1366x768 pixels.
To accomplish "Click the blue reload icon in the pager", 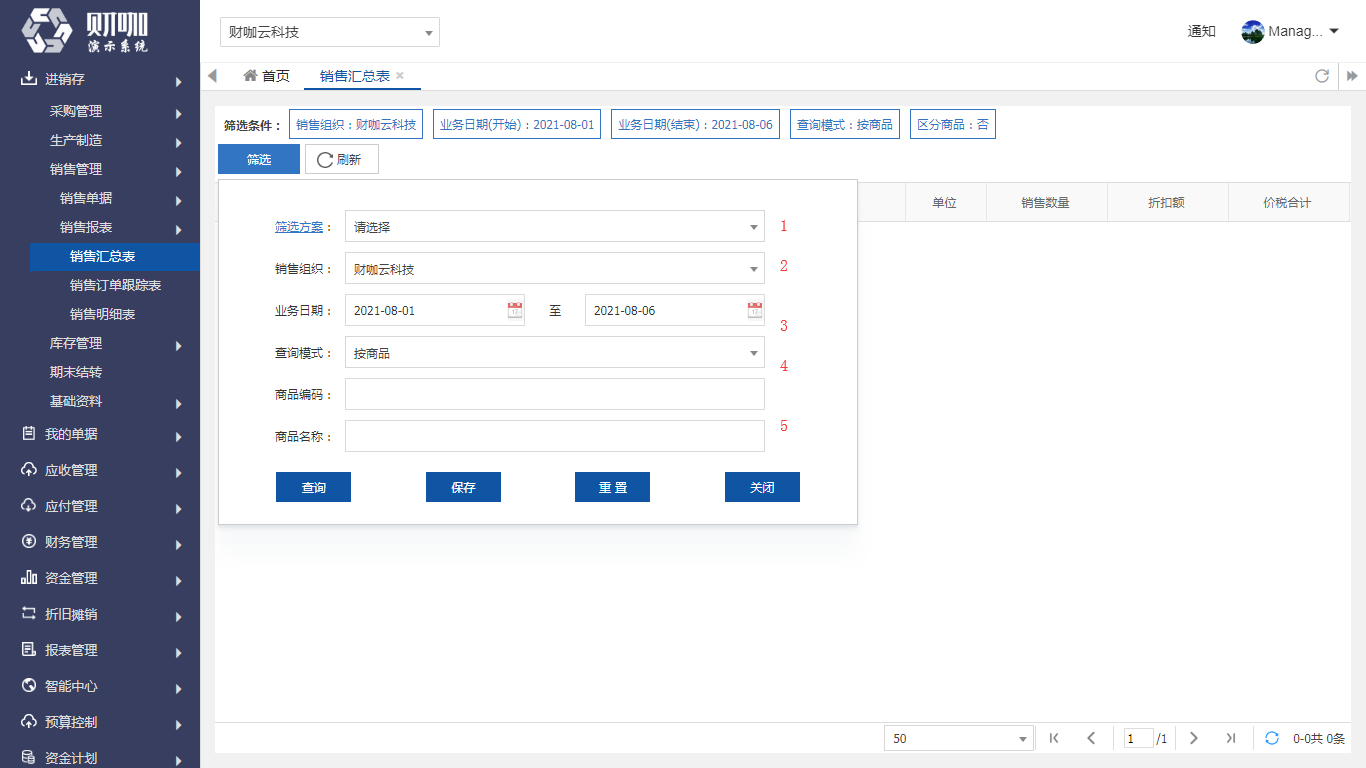I will click(x=1272, y=738).
